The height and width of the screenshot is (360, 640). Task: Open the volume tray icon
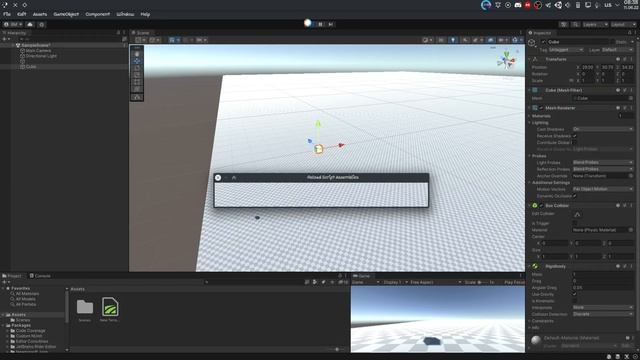coord(568,5)
